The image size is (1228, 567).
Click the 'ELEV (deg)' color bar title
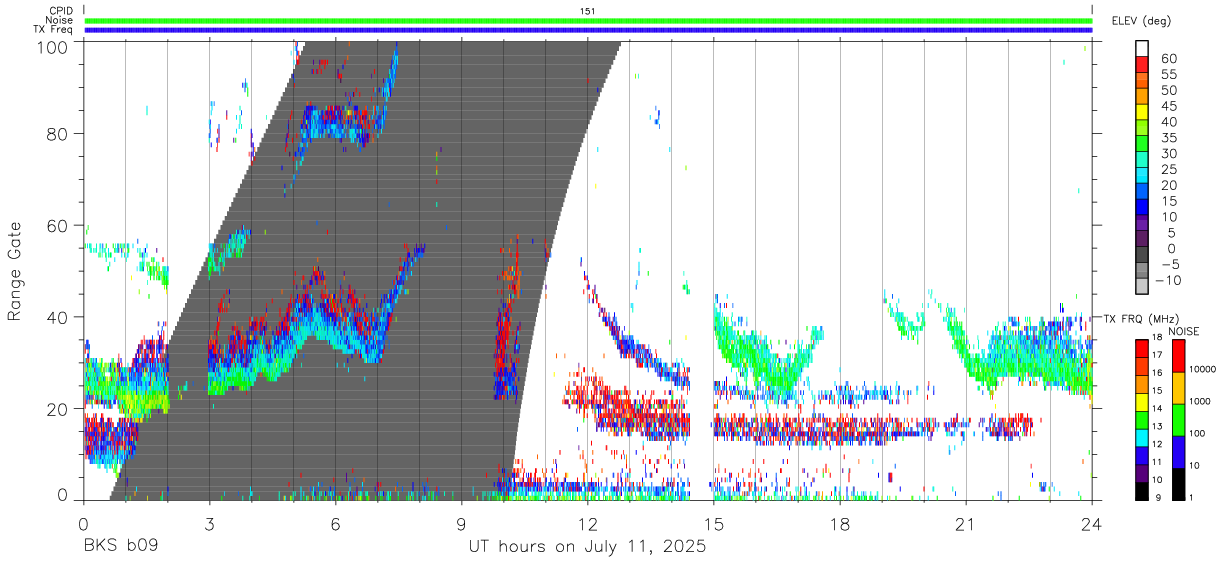[x=1142, y=21]
